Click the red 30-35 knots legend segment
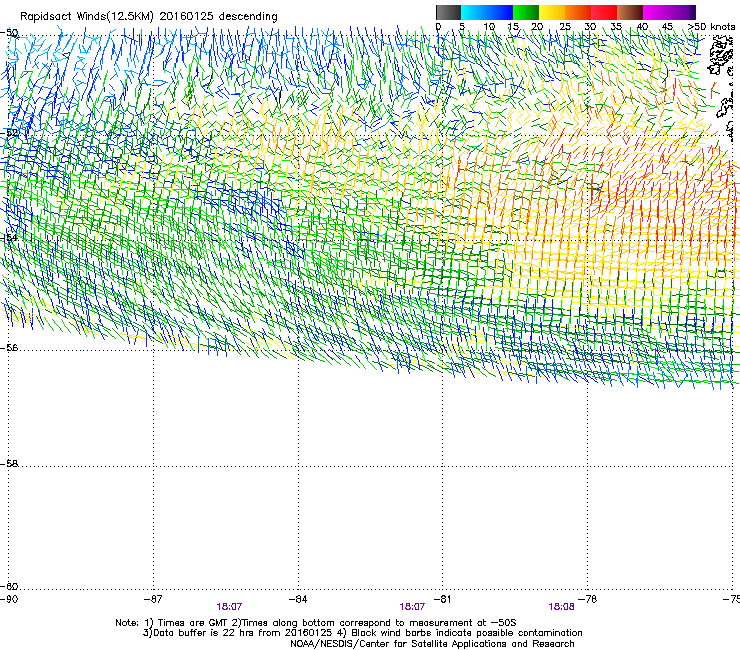740x650 pixels. 604,12
